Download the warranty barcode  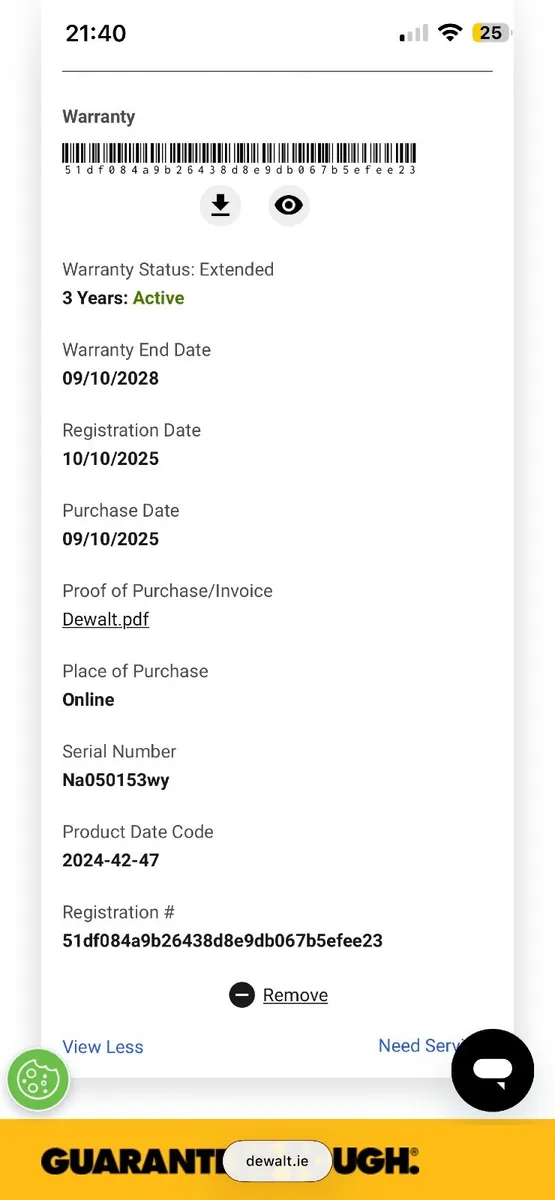(220, 205)
